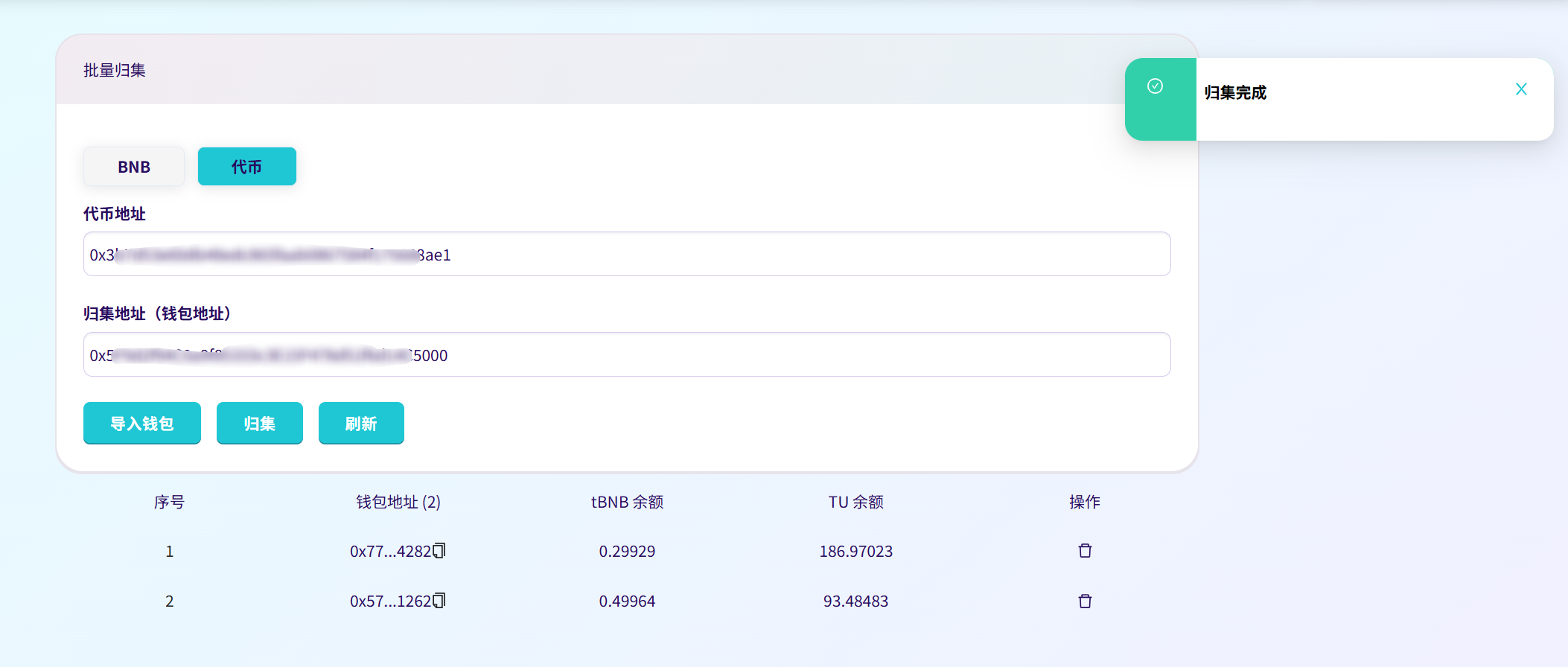Click the 归集完成 notification message text
Image resolution: width=1568 pixels, height=667 pixels.
[1235, 93]
